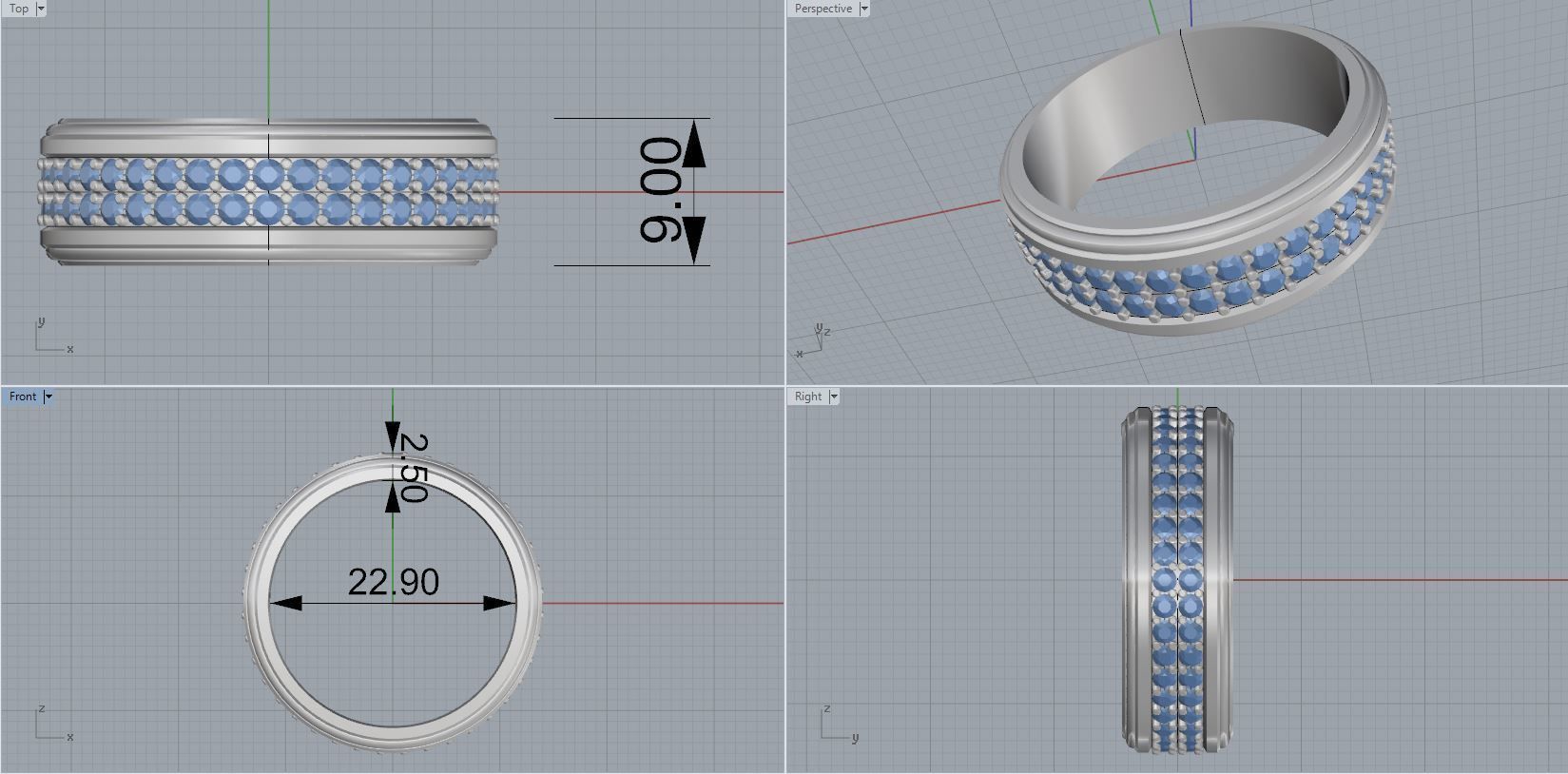Open the Top viewport dropdown arrow
Screen dimensions: 1568x774
(41, 9)
